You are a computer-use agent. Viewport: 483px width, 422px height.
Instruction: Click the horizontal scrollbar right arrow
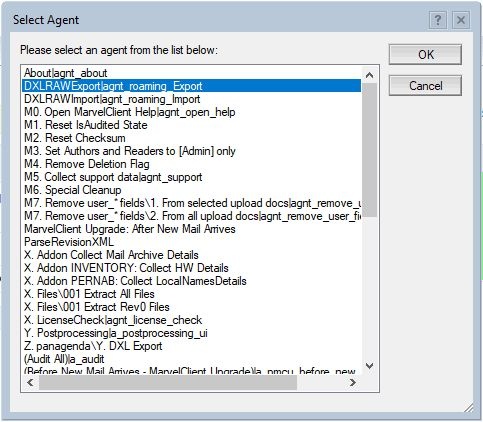(353, 382)
